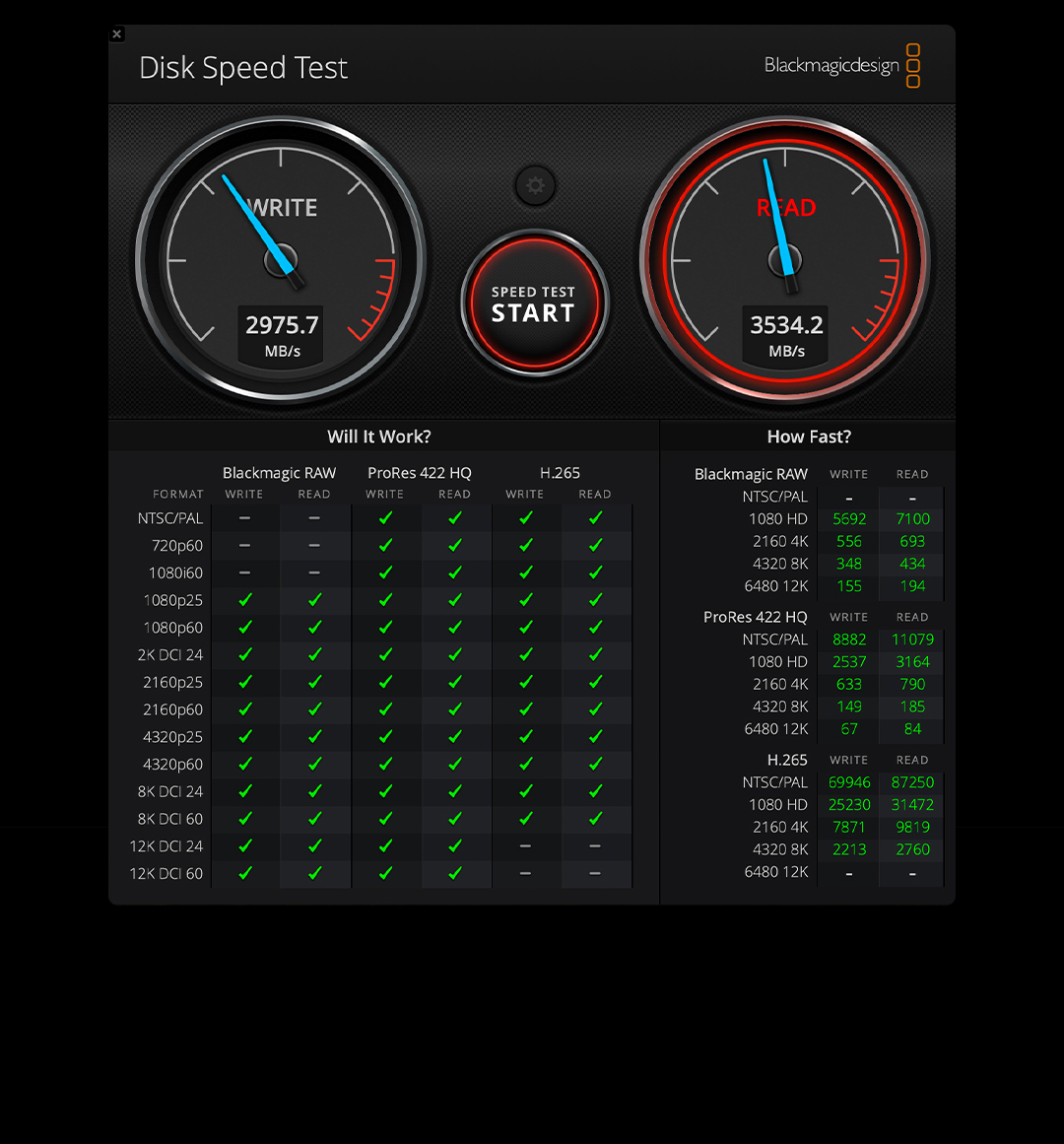The height and width of the screenshot is (1144, 1064).
Task: Click the 1080p60 format row label
Action: (x=172, y=628)
